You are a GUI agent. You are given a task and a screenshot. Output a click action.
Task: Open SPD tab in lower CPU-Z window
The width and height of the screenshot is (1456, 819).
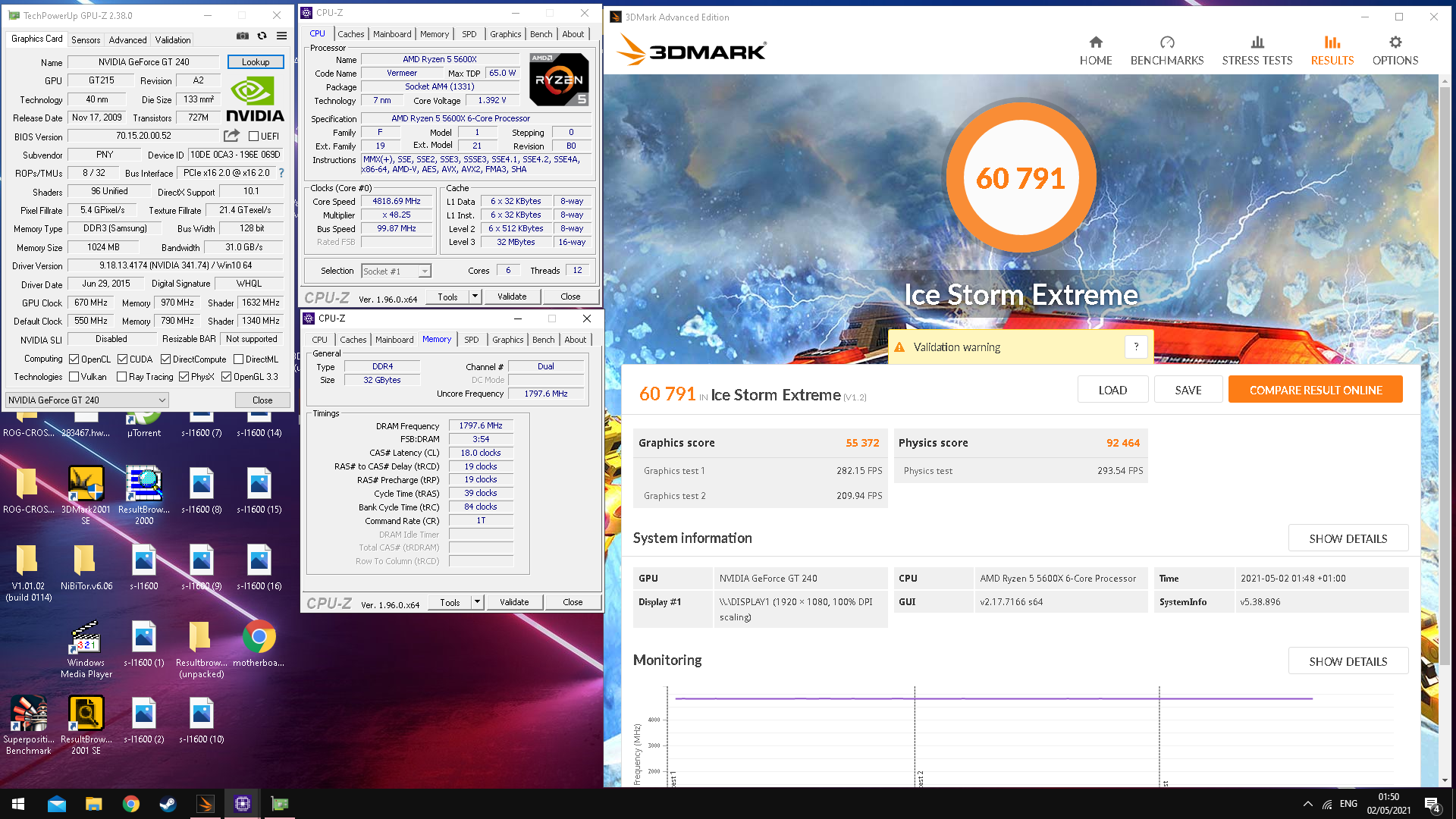point(472,340)
